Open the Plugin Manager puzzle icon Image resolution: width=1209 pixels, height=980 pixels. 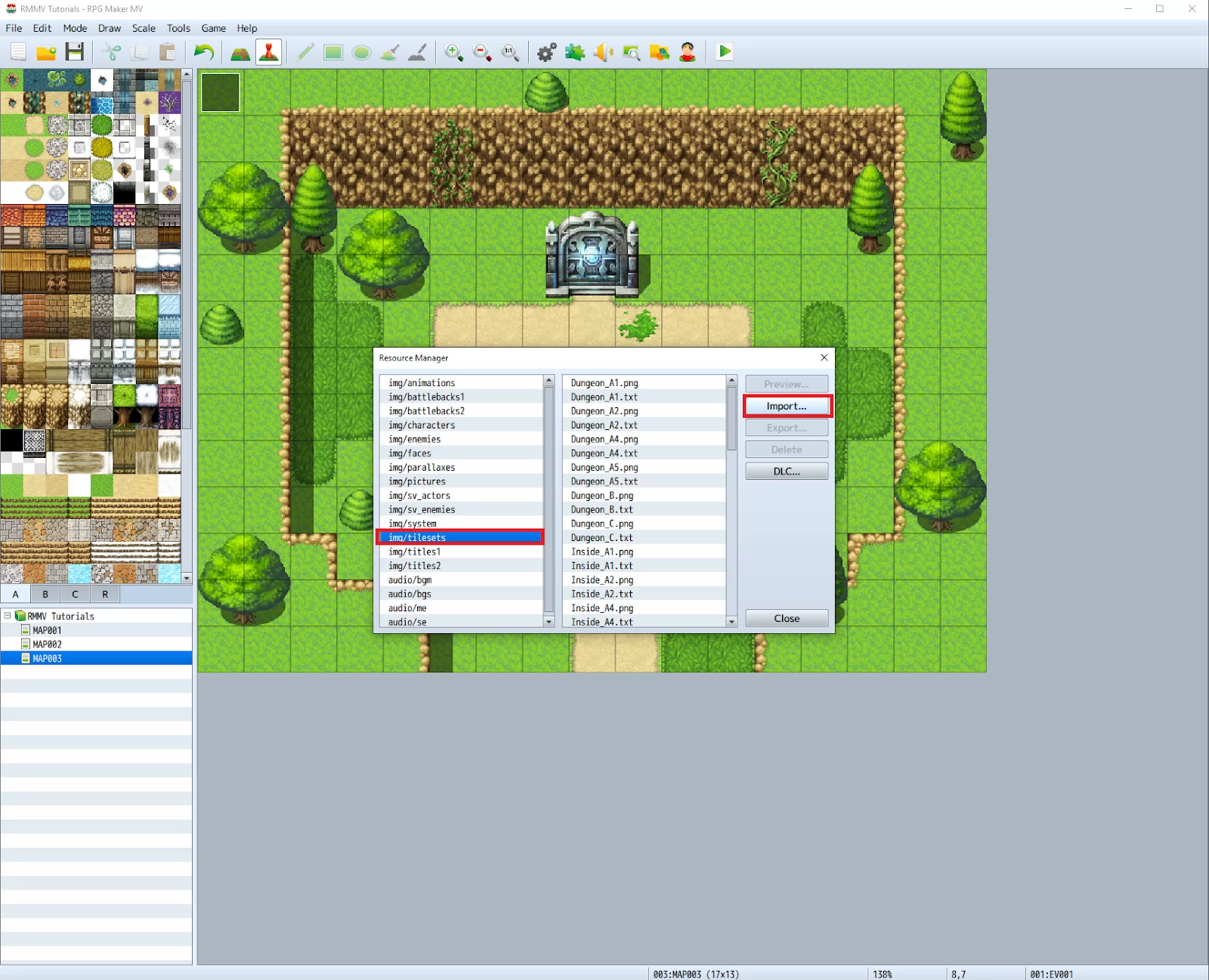pyautogui.click(x=575, y=52)
